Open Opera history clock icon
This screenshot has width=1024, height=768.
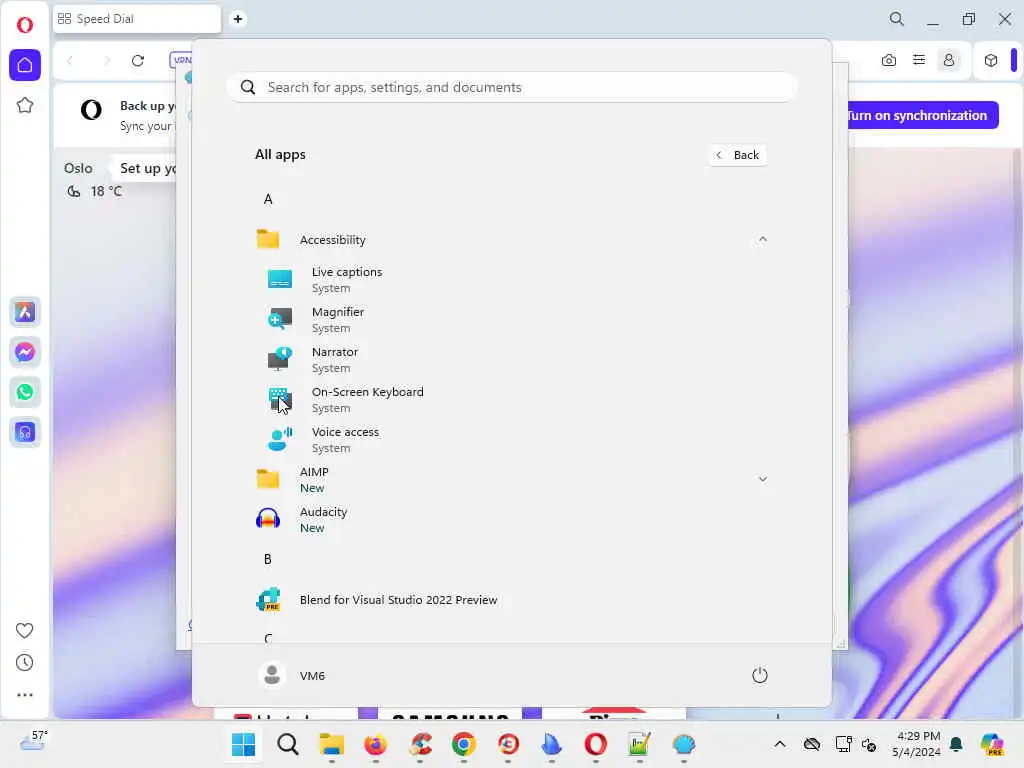pos(25,663)
